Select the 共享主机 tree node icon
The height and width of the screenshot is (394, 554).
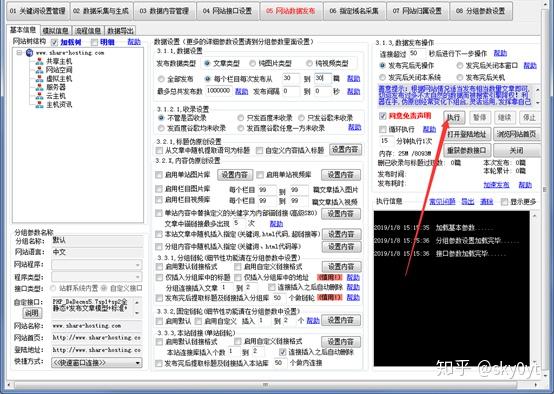(40, 61)
